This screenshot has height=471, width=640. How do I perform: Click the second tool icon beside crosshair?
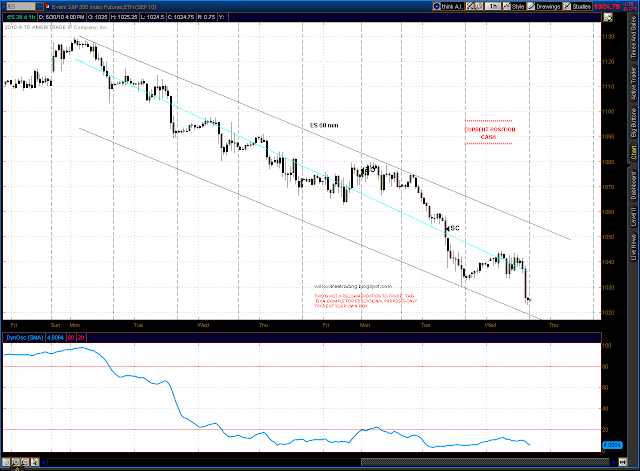[479, 7]
